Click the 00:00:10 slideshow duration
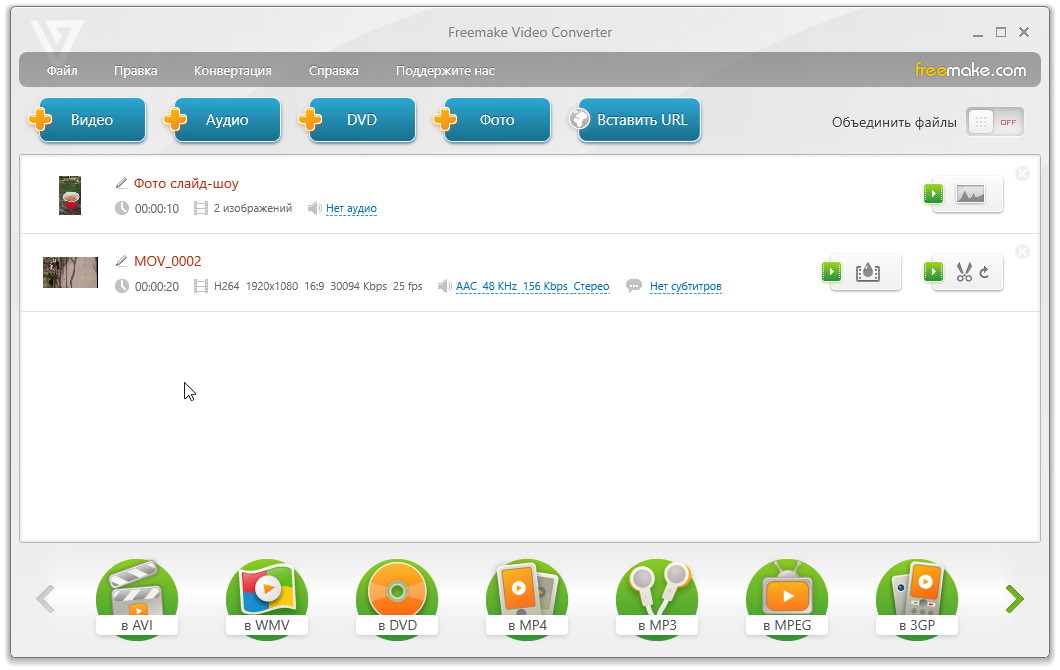1060x670 pixels. click(x=157, y=209)
